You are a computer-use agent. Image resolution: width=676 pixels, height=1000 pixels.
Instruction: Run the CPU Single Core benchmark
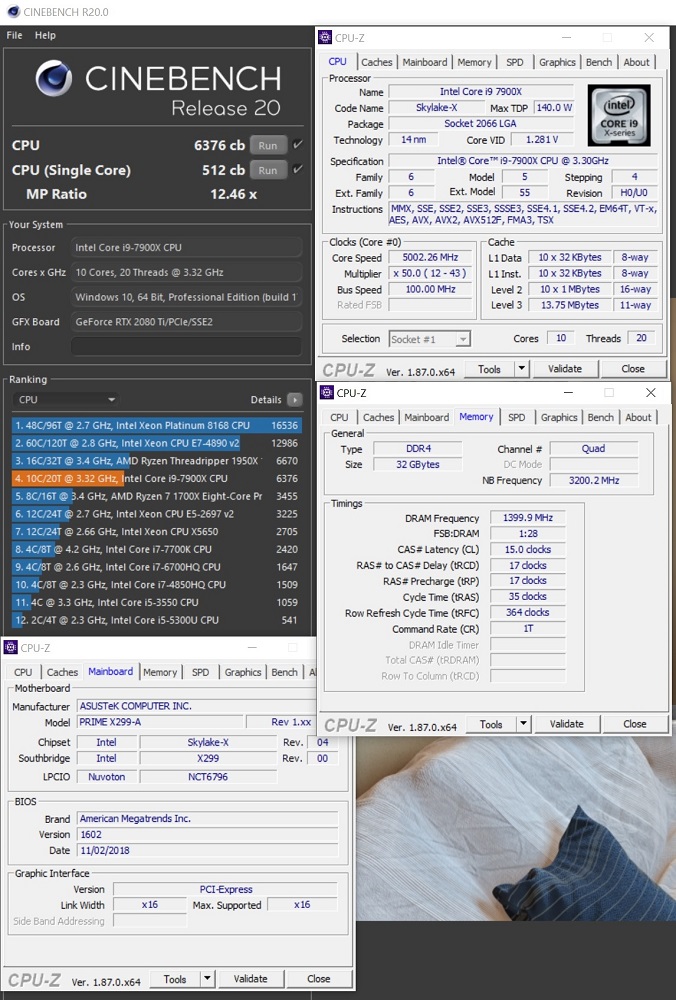click(268, 170)
